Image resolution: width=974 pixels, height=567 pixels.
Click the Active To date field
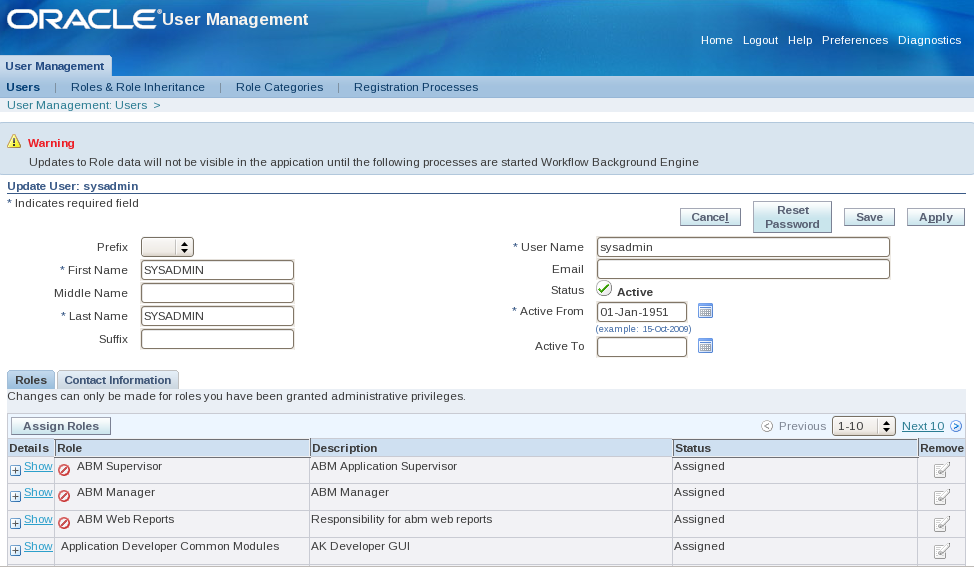pos(642,347)
